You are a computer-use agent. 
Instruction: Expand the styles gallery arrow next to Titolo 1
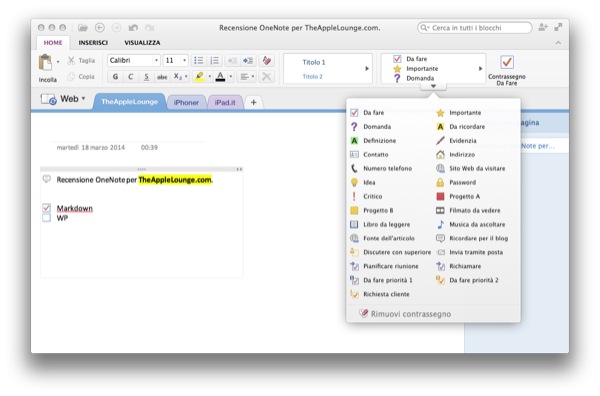[x=367, y=68]
